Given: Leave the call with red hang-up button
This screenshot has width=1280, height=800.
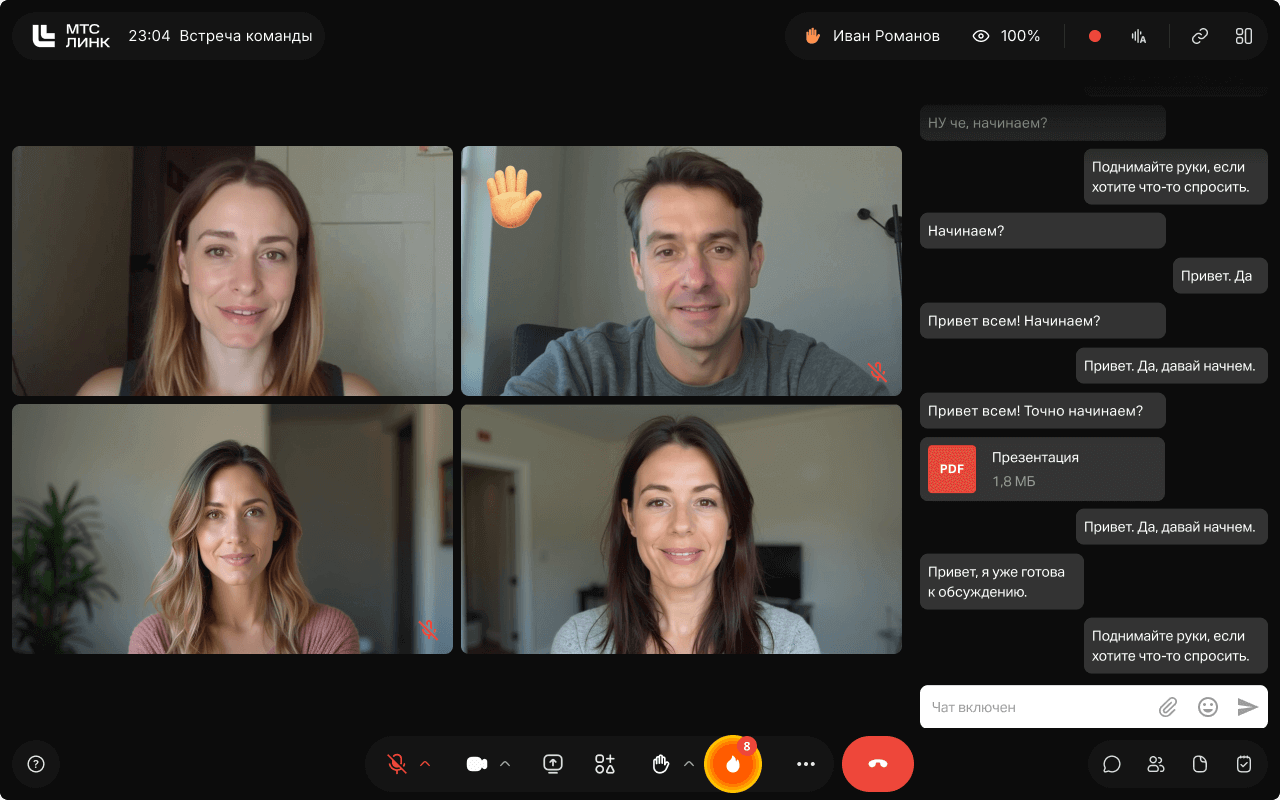Looking at the screenshot, I should click(877, 764).
